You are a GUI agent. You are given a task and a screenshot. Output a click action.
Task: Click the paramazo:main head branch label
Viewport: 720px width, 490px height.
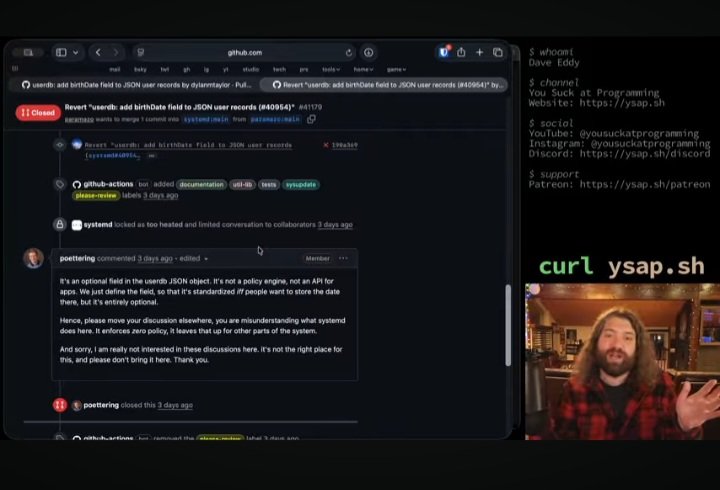[275, 119]
